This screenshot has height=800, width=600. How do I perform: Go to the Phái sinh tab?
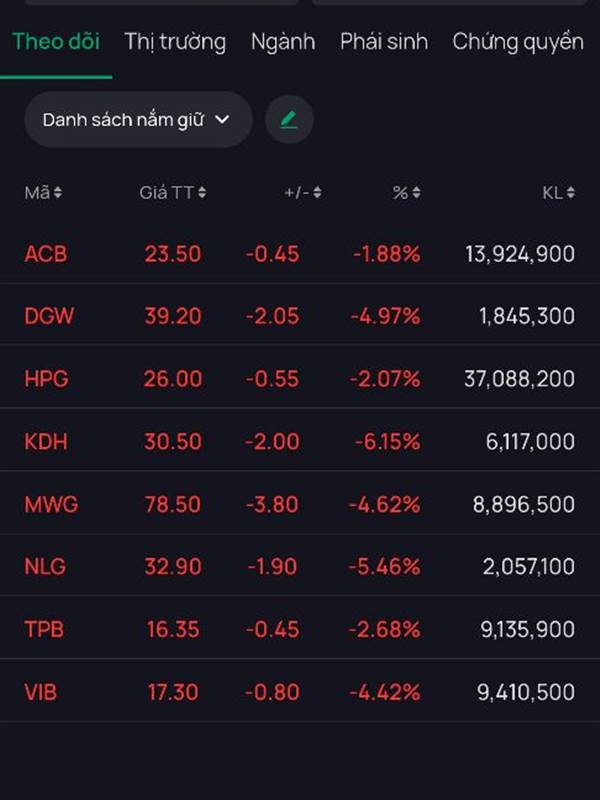[x=384, y=42]
